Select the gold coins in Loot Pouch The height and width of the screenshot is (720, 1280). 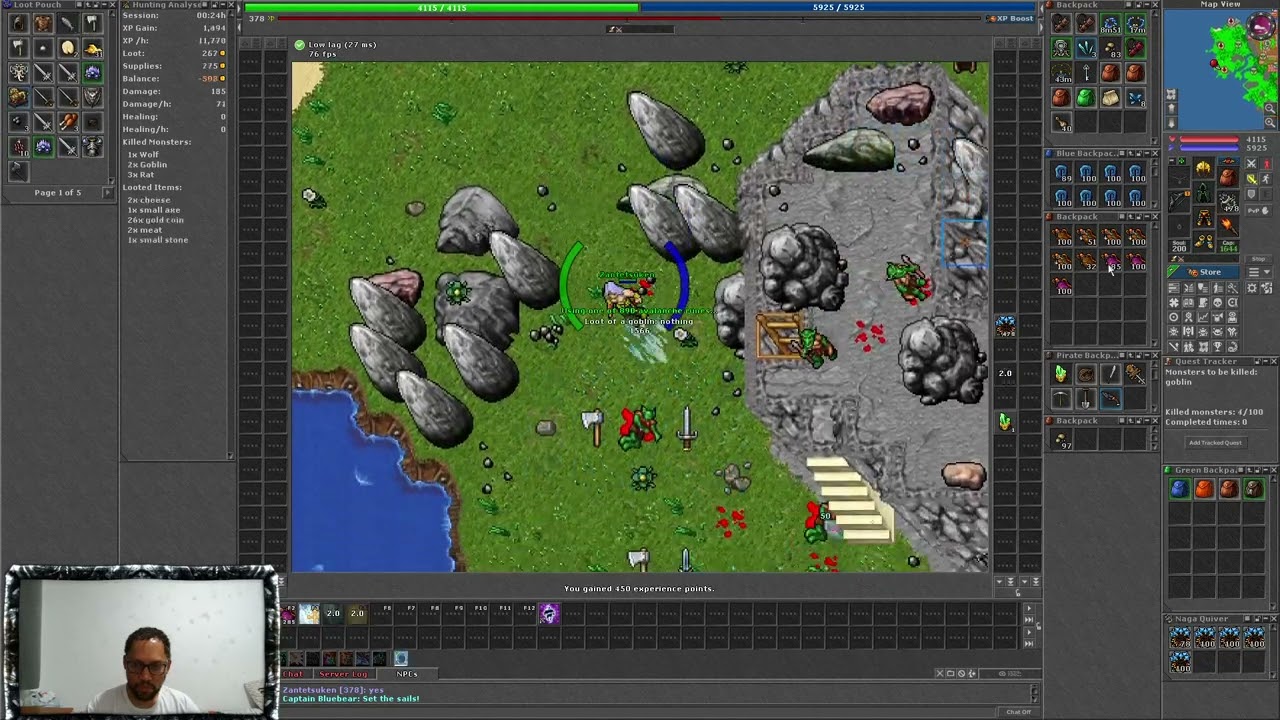(x=93, y=48)
